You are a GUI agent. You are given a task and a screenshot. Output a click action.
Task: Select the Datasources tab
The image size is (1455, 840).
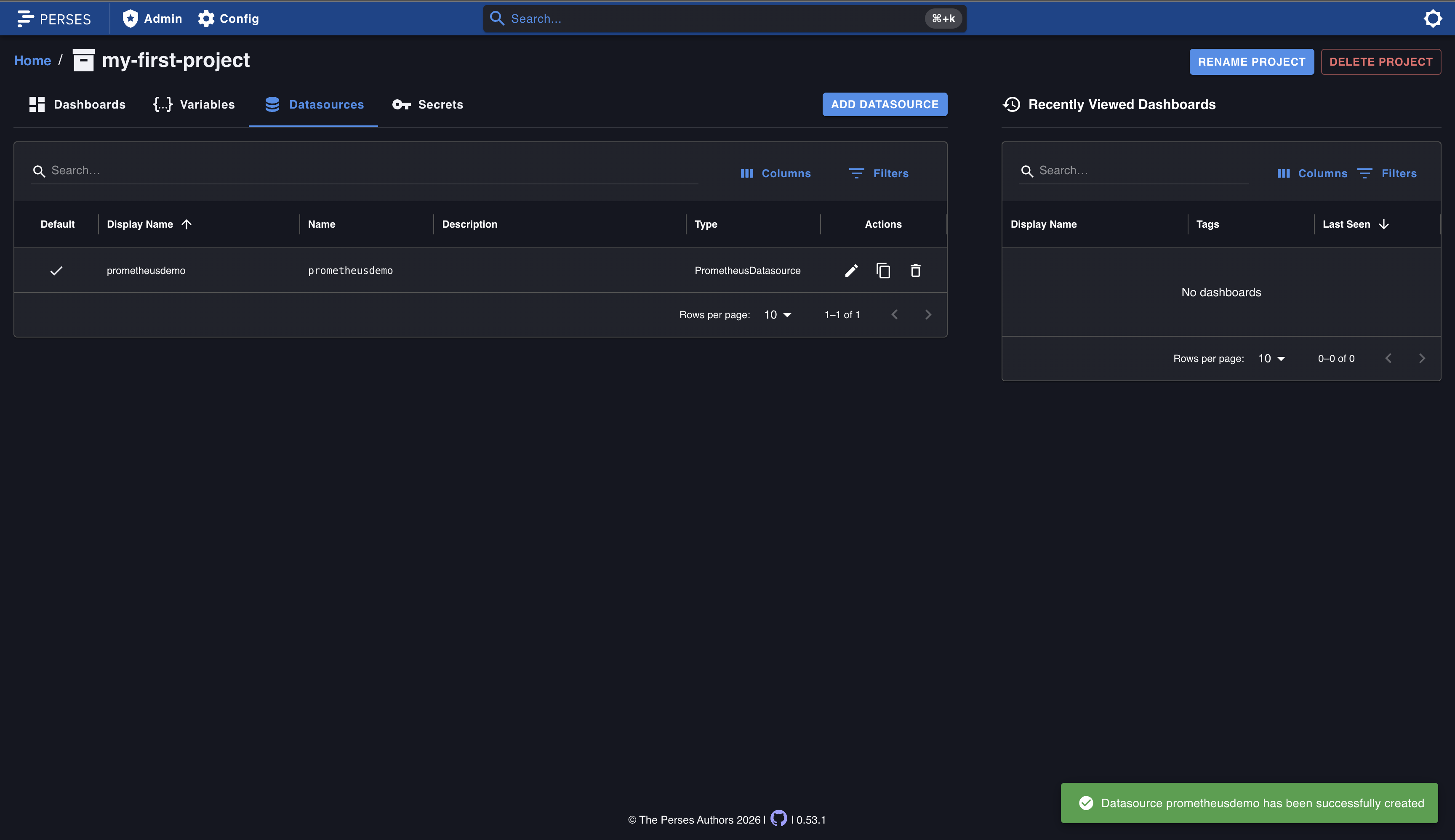point(314,104)
